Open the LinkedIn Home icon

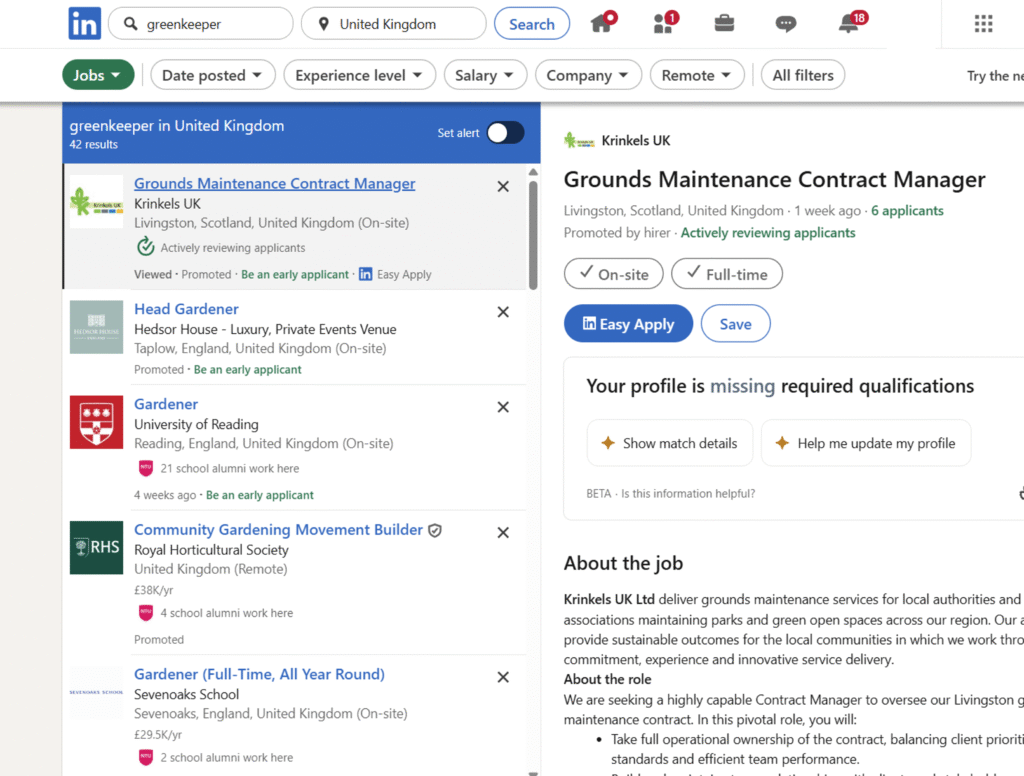[602, 24]
